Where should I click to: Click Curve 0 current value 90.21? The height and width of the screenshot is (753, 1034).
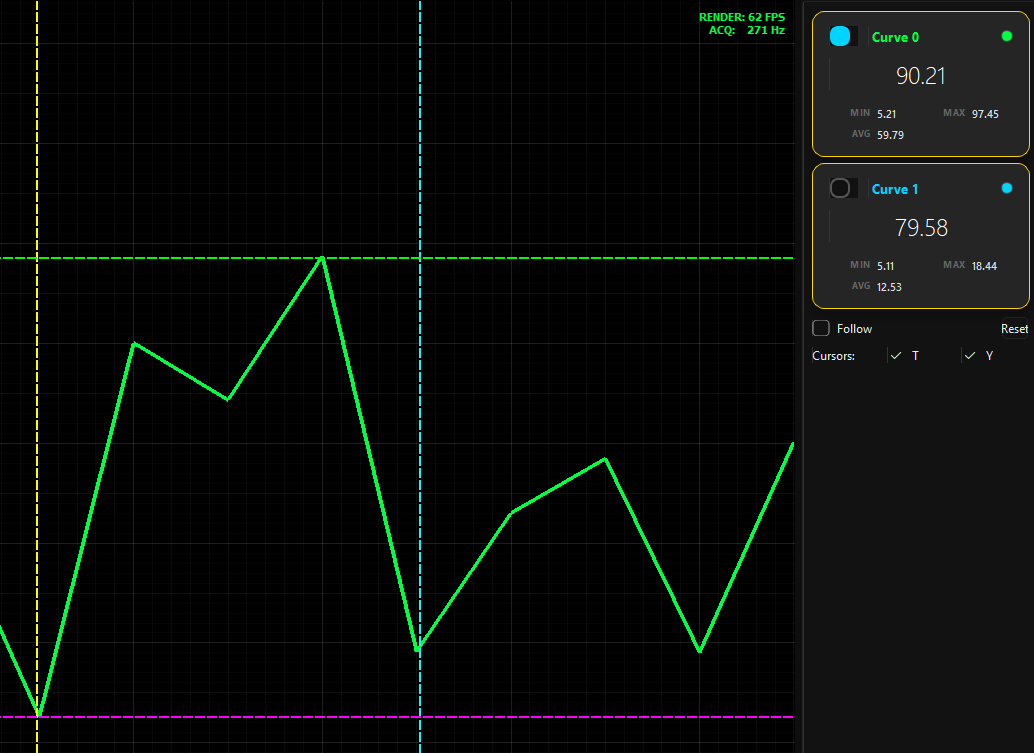pyautogui.click(x=920, y=76)
